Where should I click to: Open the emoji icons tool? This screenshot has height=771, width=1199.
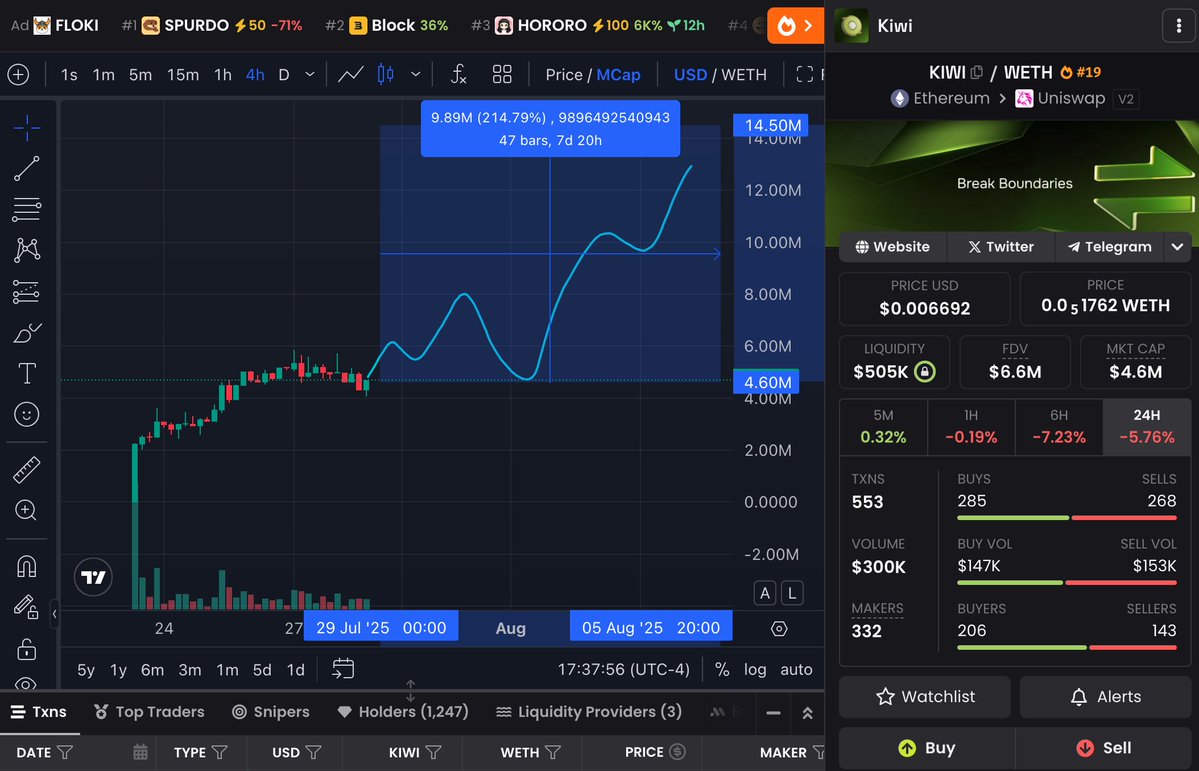pos(27,415)
